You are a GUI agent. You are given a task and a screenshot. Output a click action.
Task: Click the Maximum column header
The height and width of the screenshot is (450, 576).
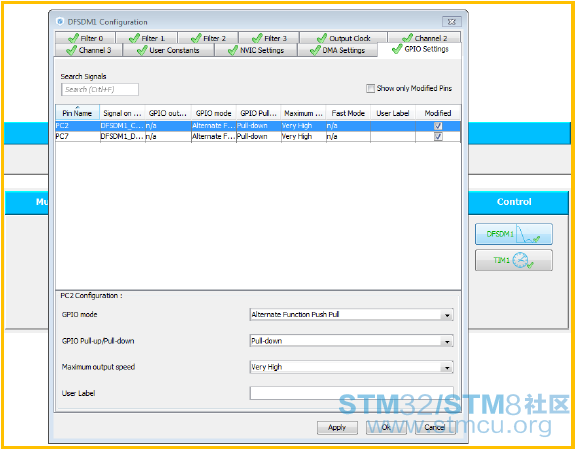coord(303,113)
